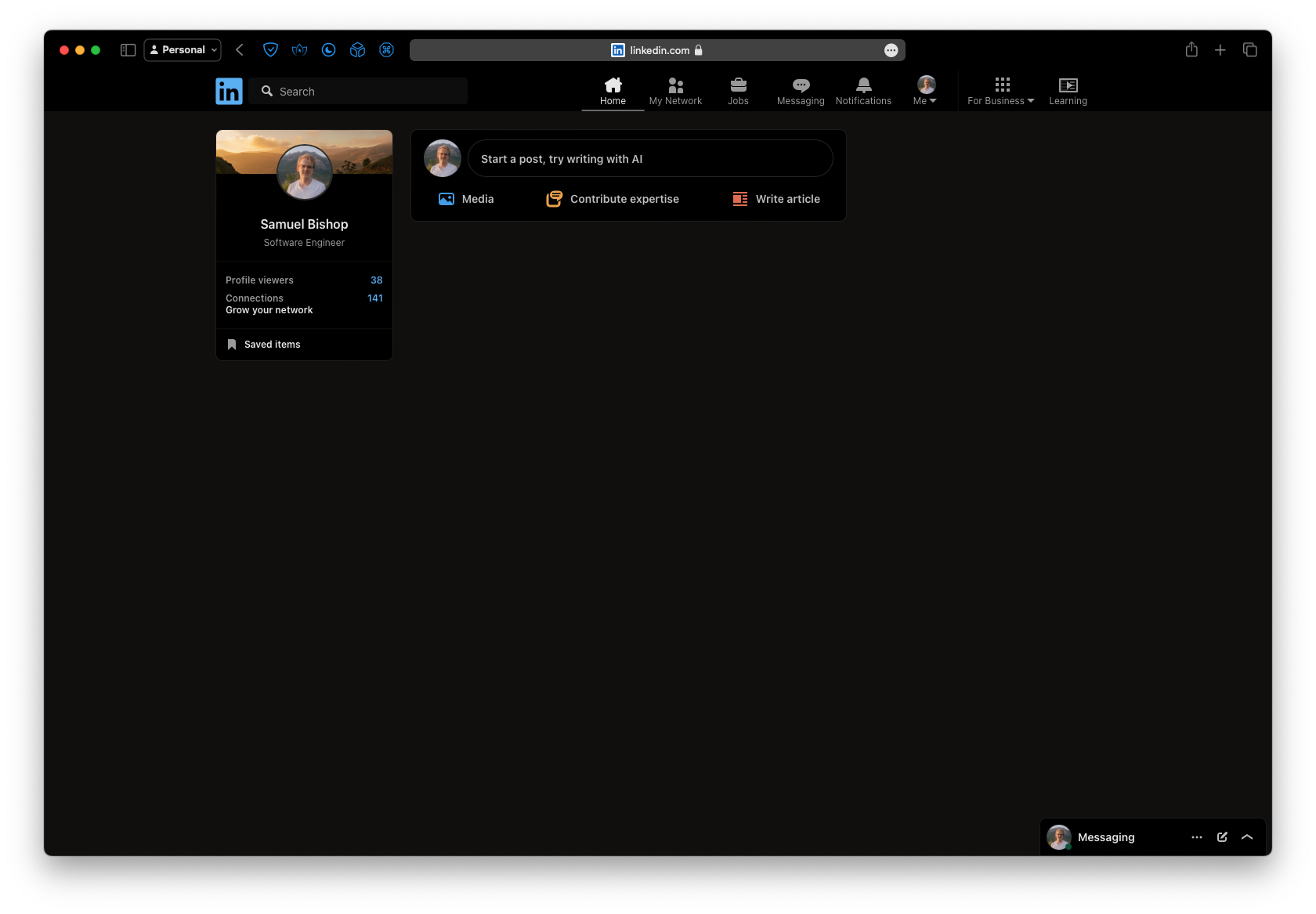The height and width of the screenshot is (914, 1316).
Task: Open Messaging from the top navigation
Action: tap(800, 91)
